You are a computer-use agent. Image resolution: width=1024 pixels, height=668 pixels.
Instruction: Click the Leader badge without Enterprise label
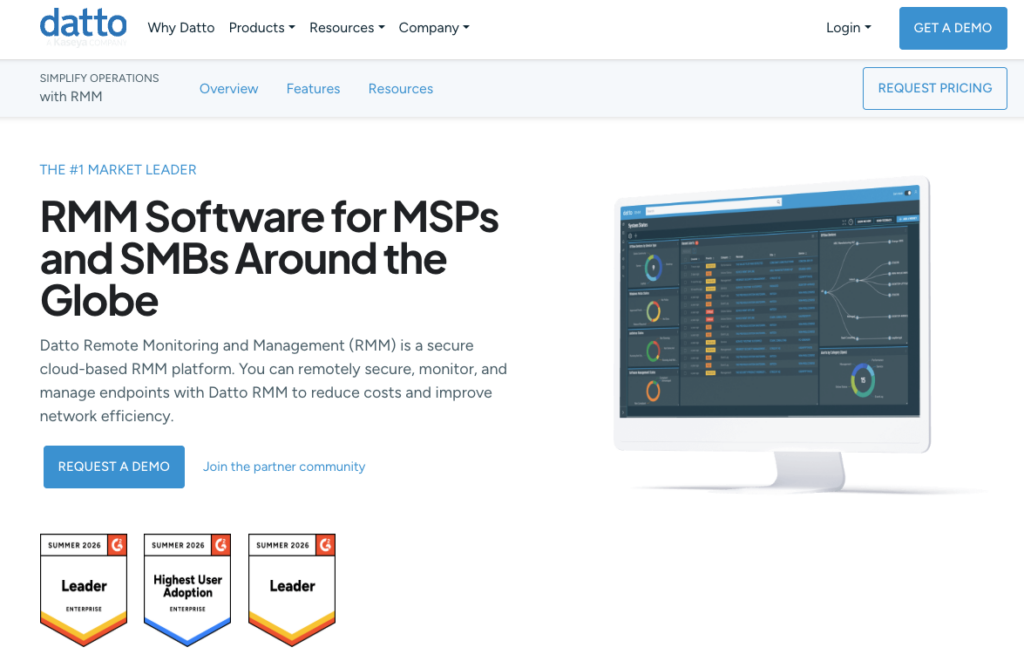[x=292, y=590]
